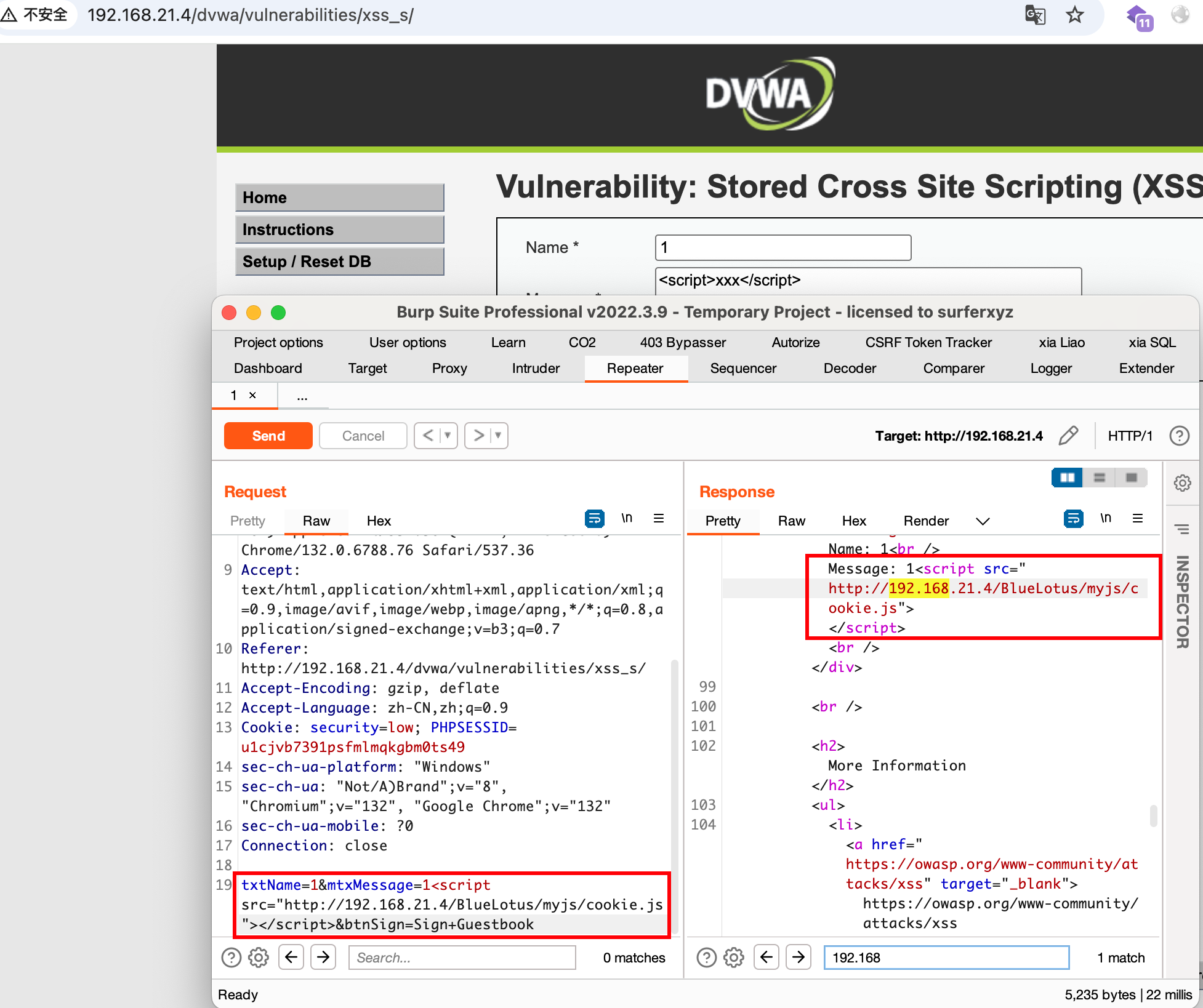This screenshot has height=1008, width=1203.
Task: Click the browser translate page icon
Action: tap(1035, 15)
